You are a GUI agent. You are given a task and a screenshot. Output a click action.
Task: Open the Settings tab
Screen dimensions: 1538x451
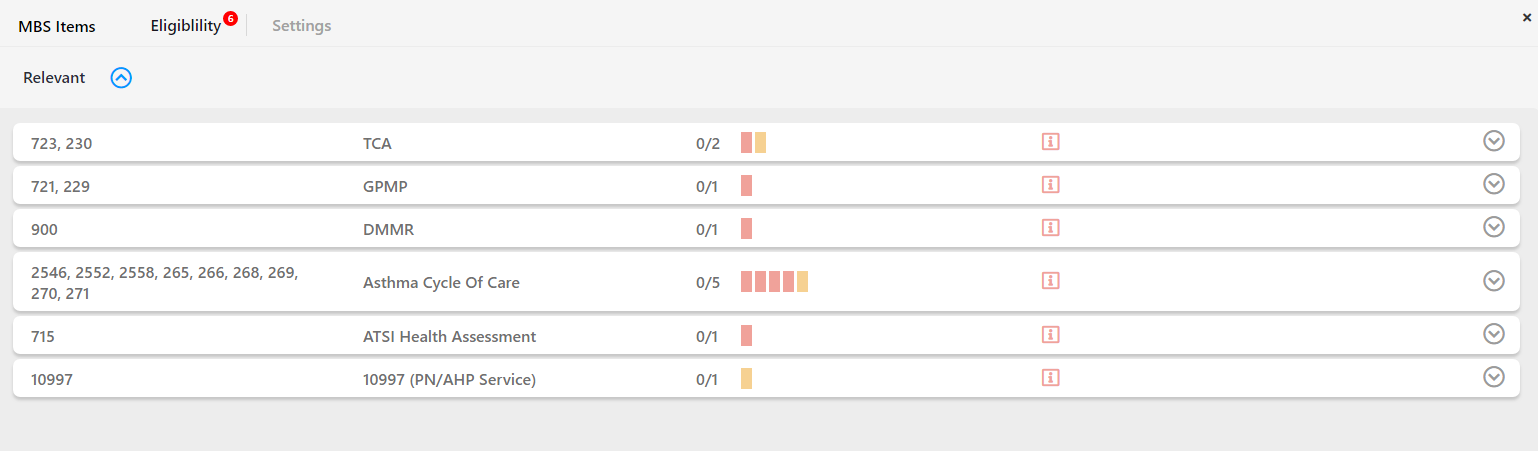pos(302,26)
